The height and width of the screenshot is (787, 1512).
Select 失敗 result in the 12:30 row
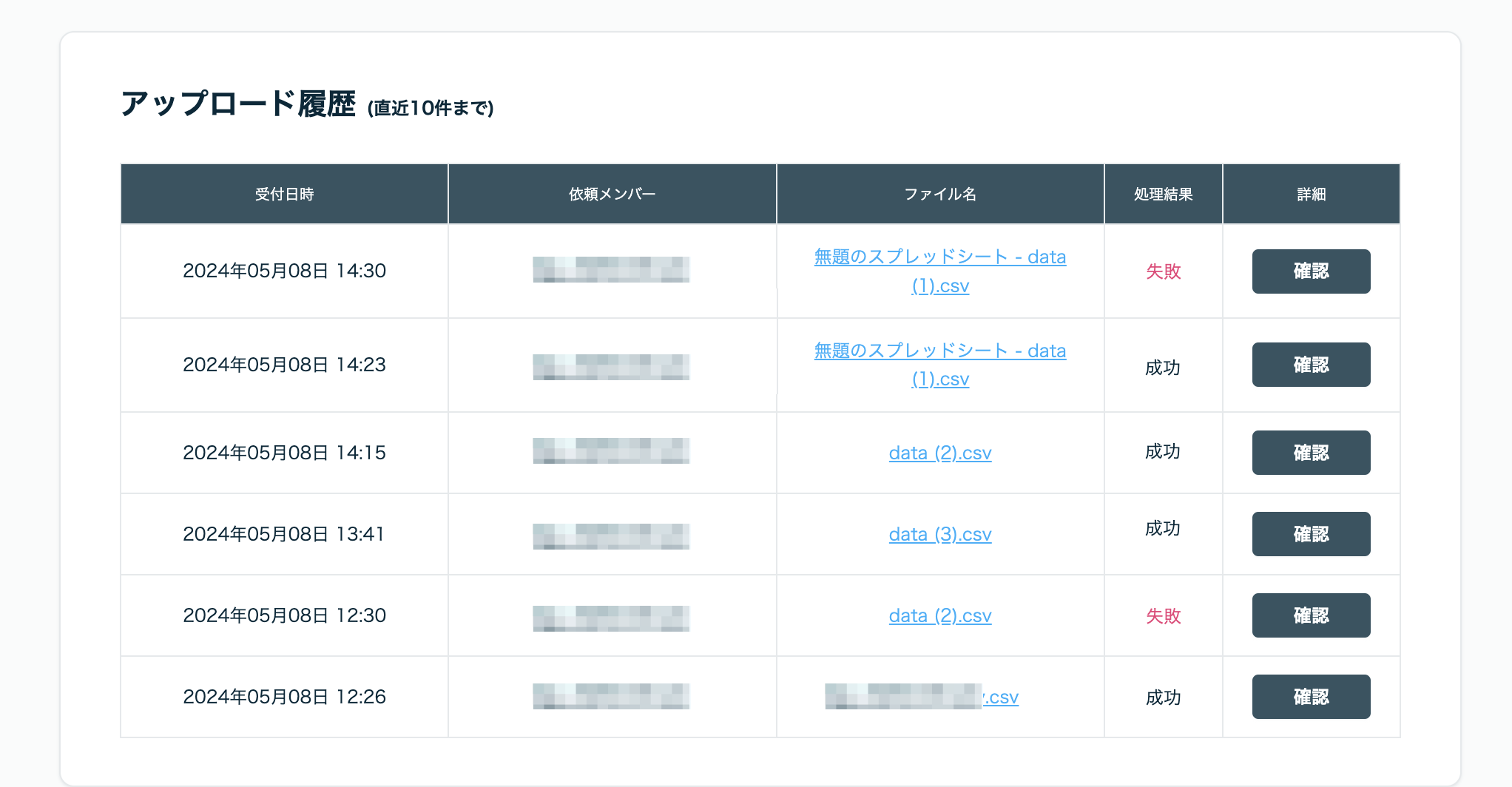point(1163,616)
